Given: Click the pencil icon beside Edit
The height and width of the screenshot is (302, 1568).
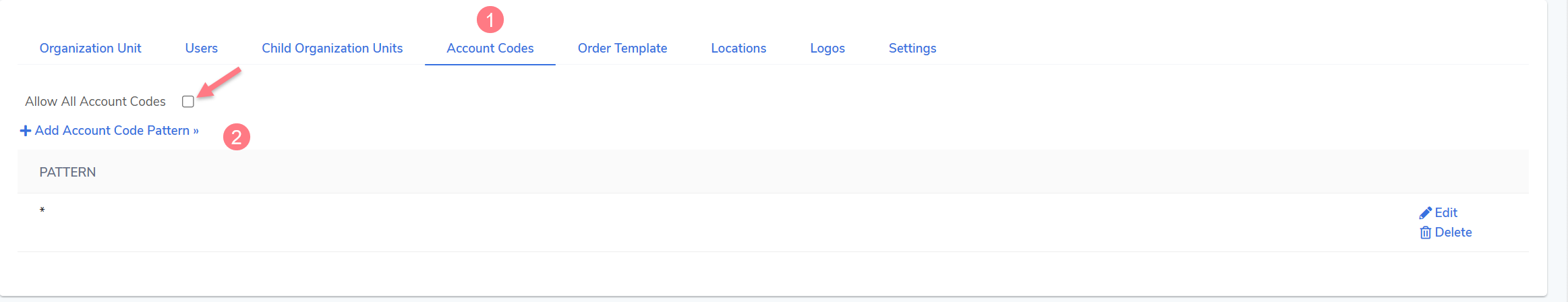Looking at the screenshot, I should pyautogui.click(x=1425, y=213).
